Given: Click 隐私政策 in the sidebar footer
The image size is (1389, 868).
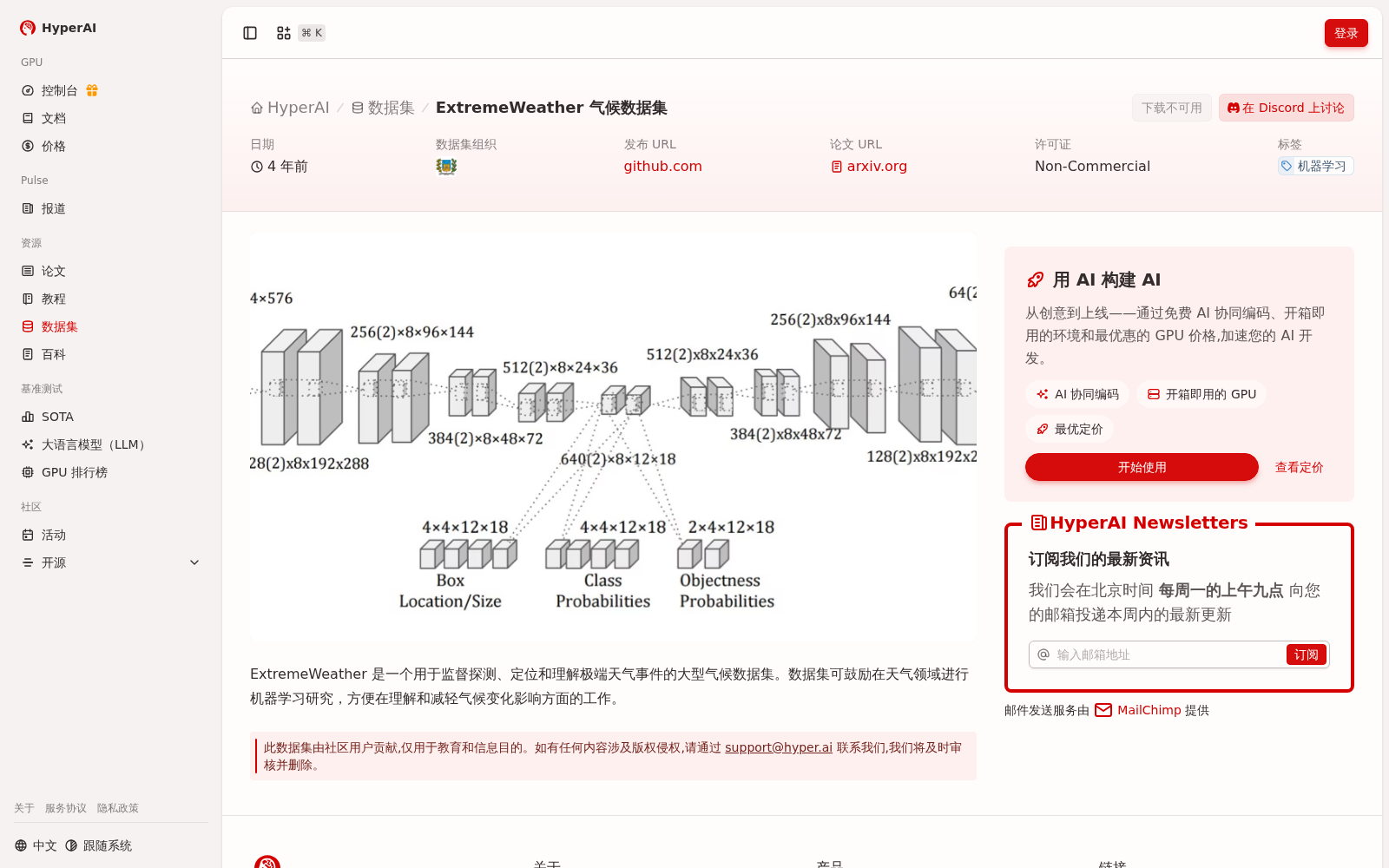Looking at the screenshot, I should (x=118, y=808).
